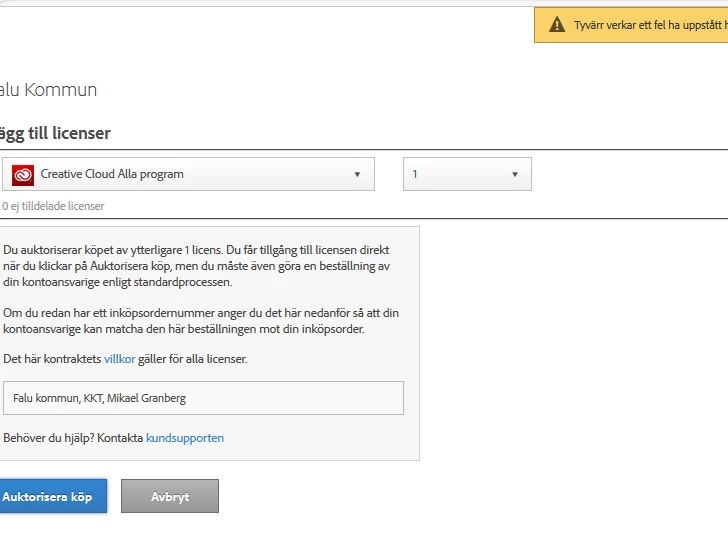Open the license quantity dropdown showing 1

[x=467, y=174]
